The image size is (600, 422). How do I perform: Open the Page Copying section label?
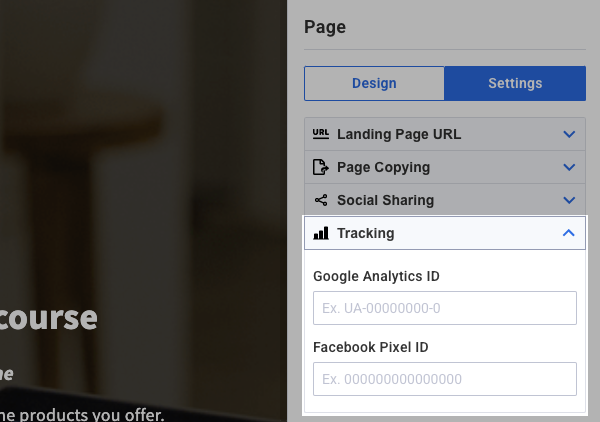(383, 167)
